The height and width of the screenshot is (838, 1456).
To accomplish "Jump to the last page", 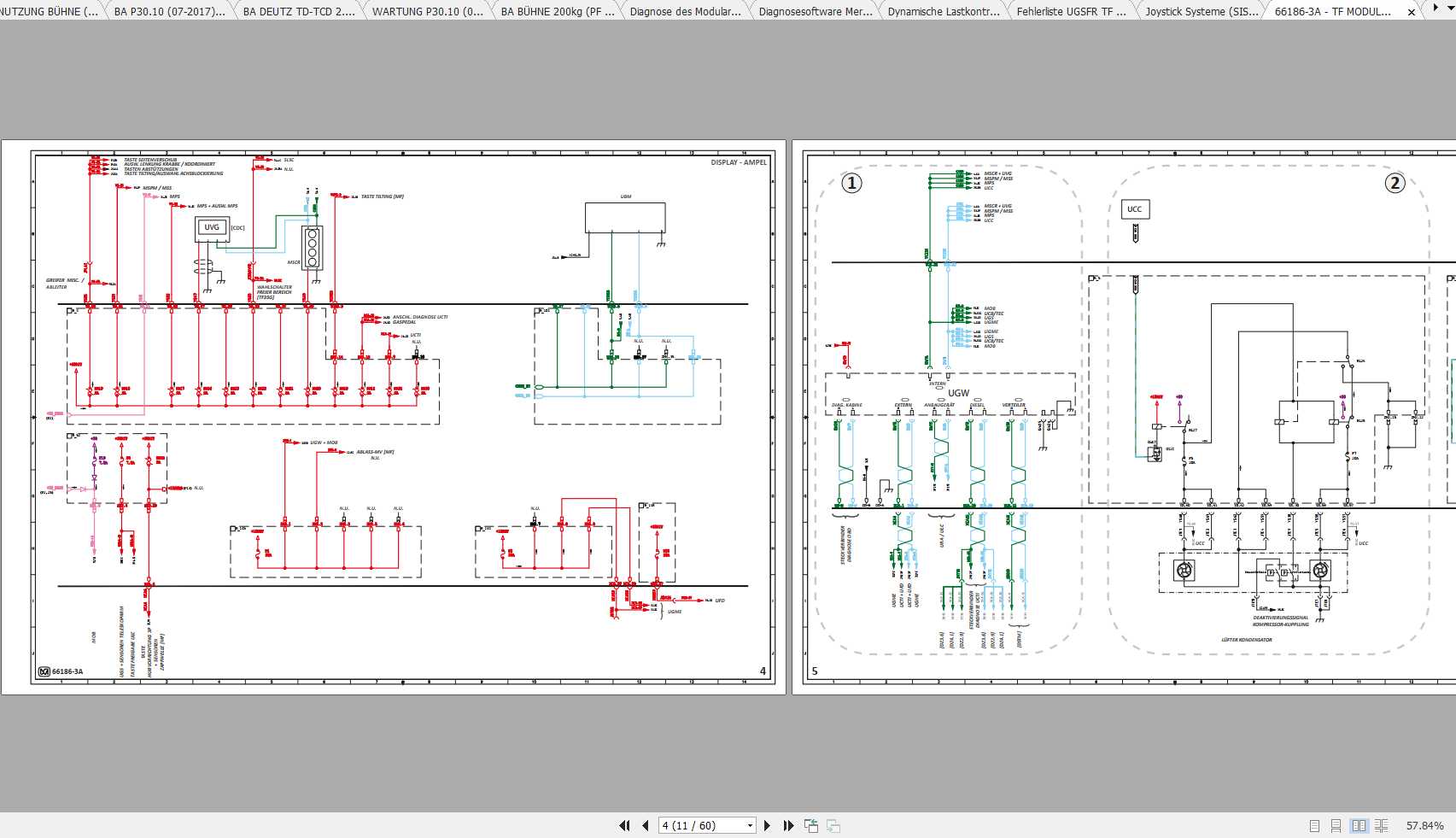I will tap(788, 825).
